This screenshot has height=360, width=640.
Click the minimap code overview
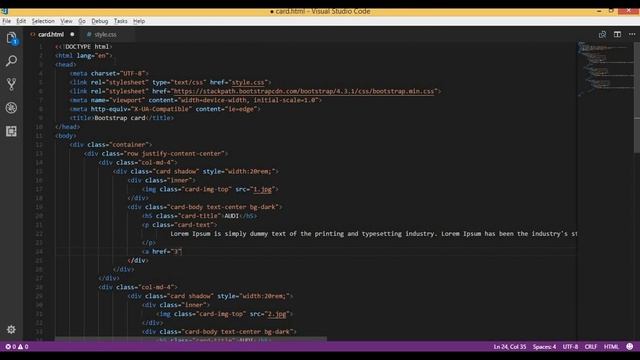tap(605, 69)
